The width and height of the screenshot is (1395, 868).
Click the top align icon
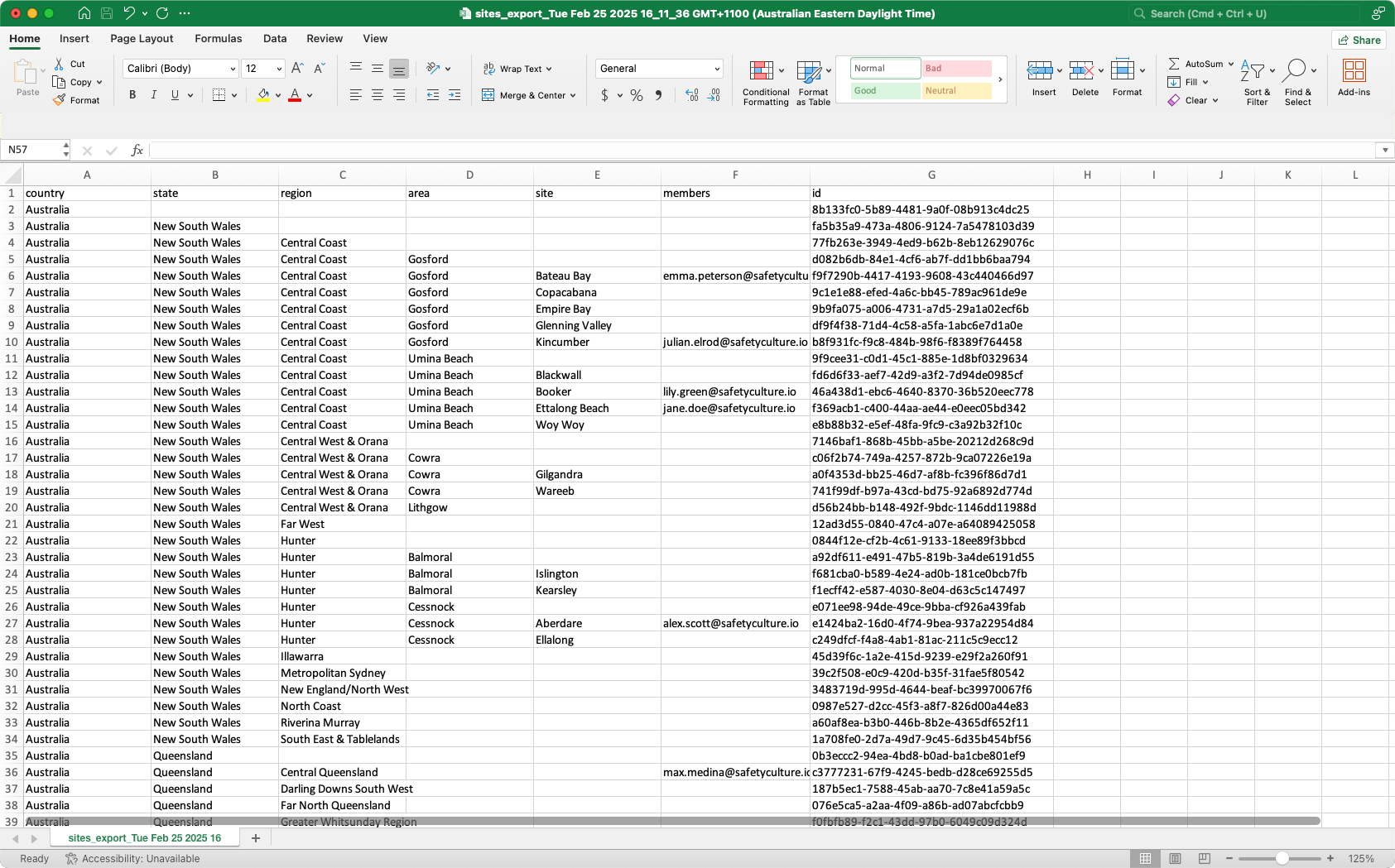click(356, 68)
